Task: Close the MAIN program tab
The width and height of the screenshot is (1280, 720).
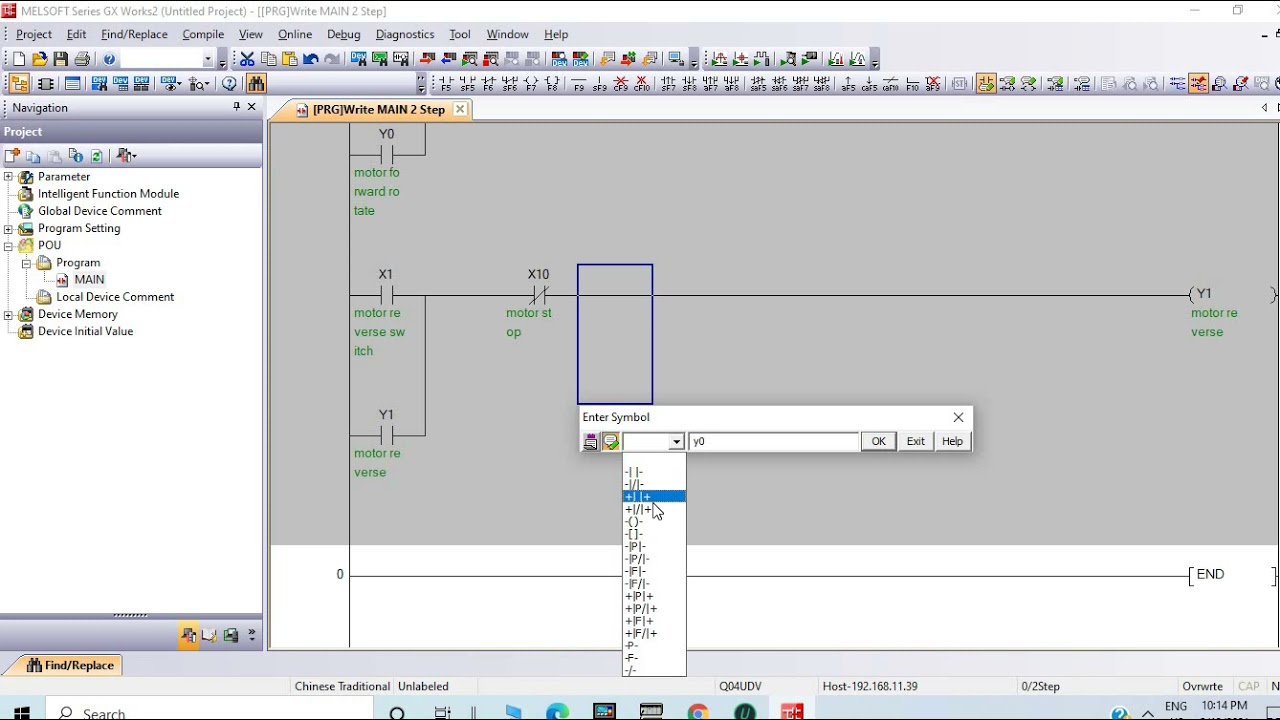Action: pos(460,110)
